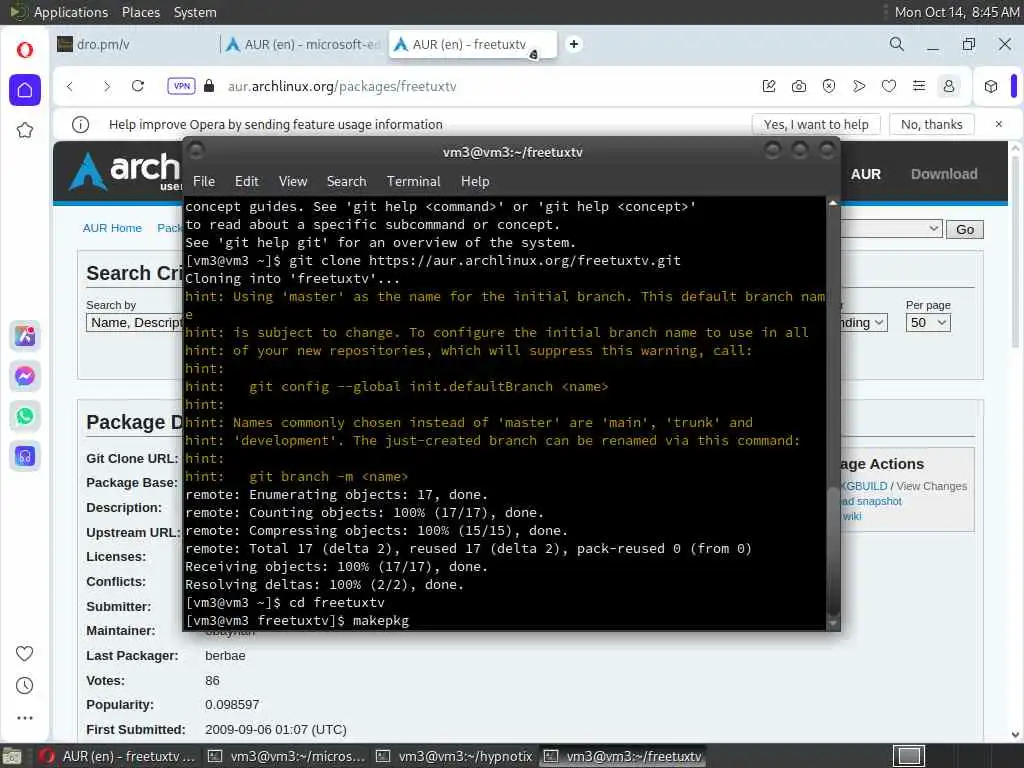This screenshot has height=768, width=1024.
Task: Open terminal View menu
Action: (x=293, y=182)
